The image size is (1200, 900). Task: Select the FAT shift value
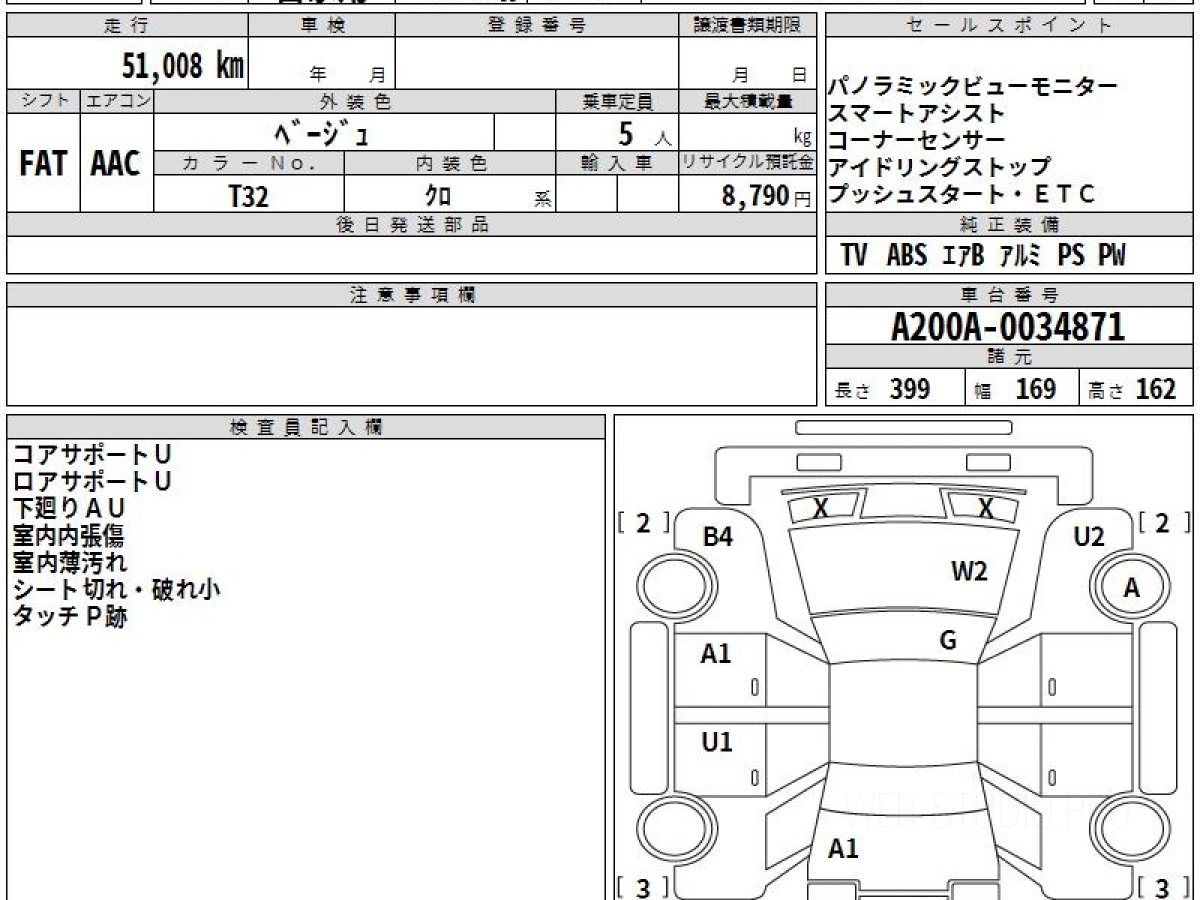click(x=44, y=163)
